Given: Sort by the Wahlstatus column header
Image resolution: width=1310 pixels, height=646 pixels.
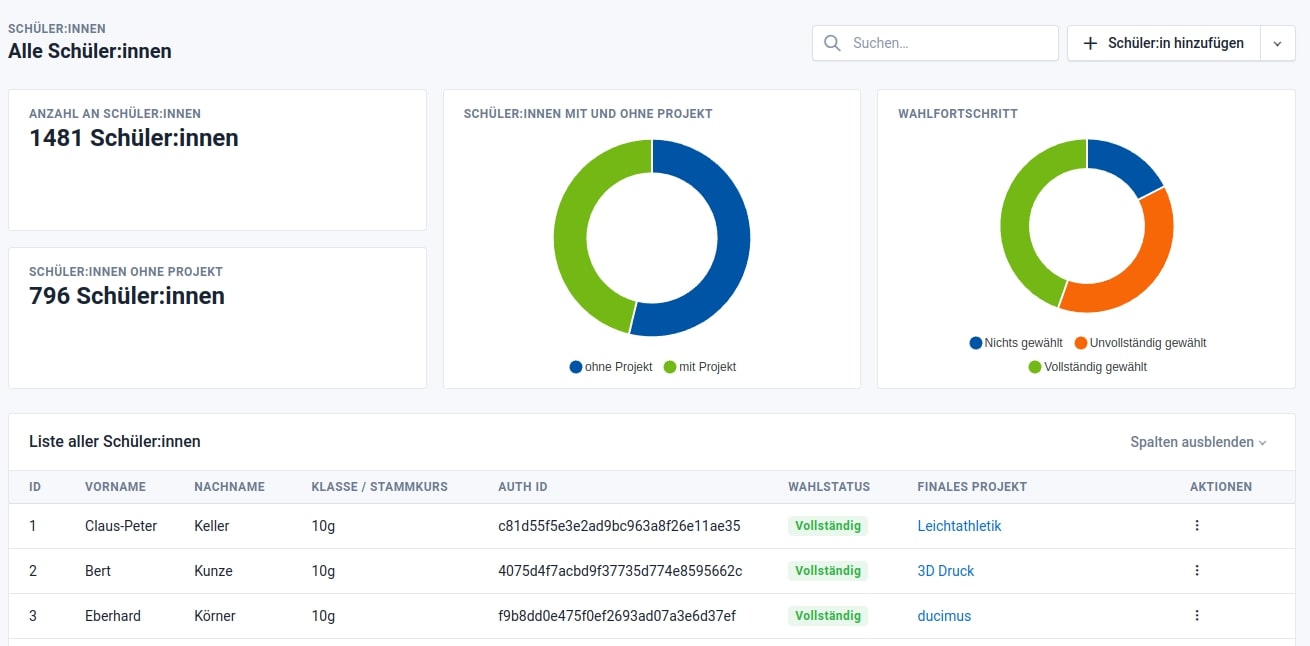Looking at the screenshot, I should [829, 487].
